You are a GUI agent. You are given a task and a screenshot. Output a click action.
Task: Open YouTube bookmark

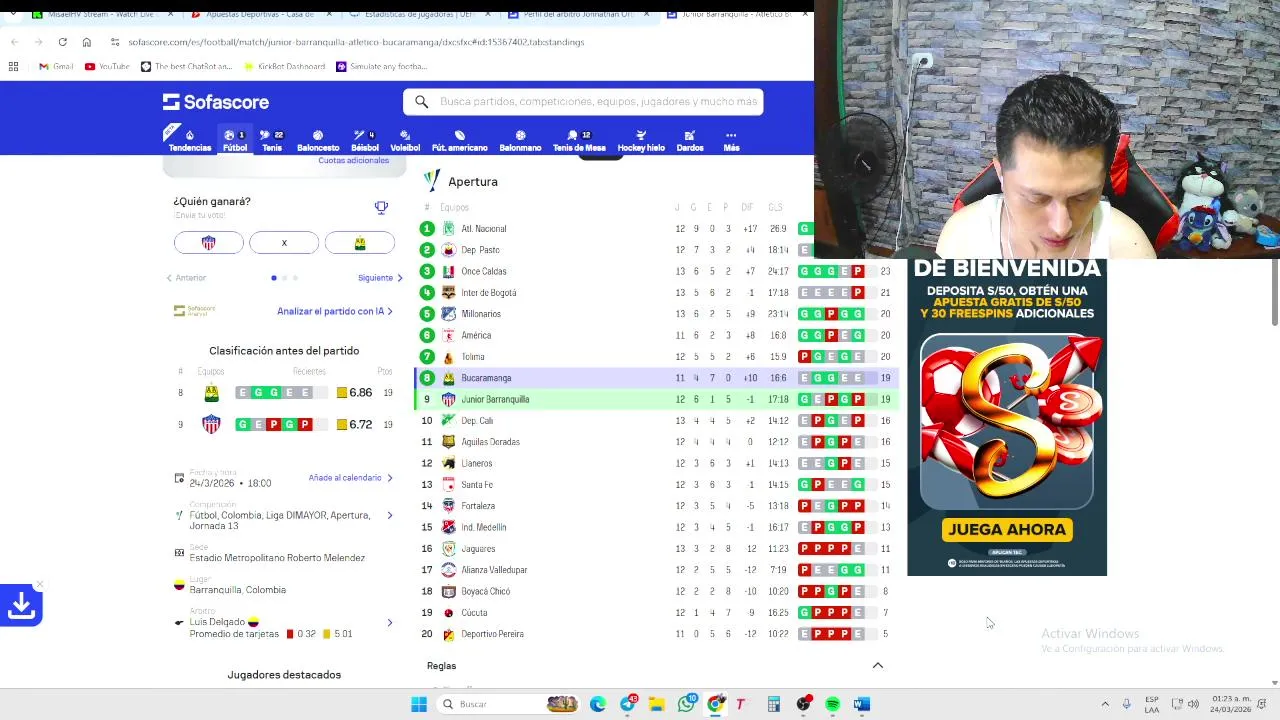coord(107,66)
